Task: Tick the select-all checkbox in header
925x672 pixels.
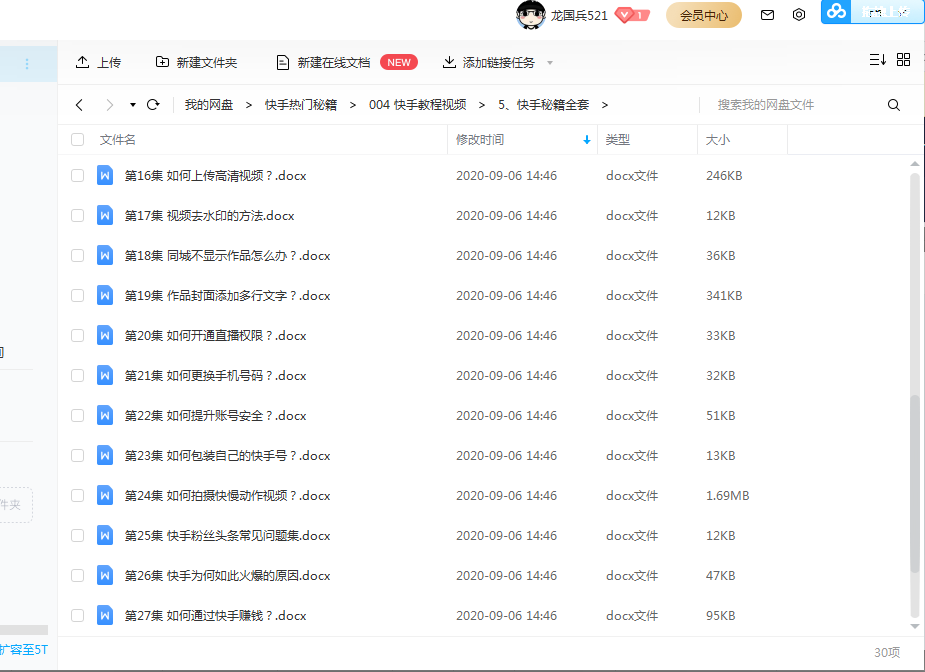Action: tap(77, 140)
